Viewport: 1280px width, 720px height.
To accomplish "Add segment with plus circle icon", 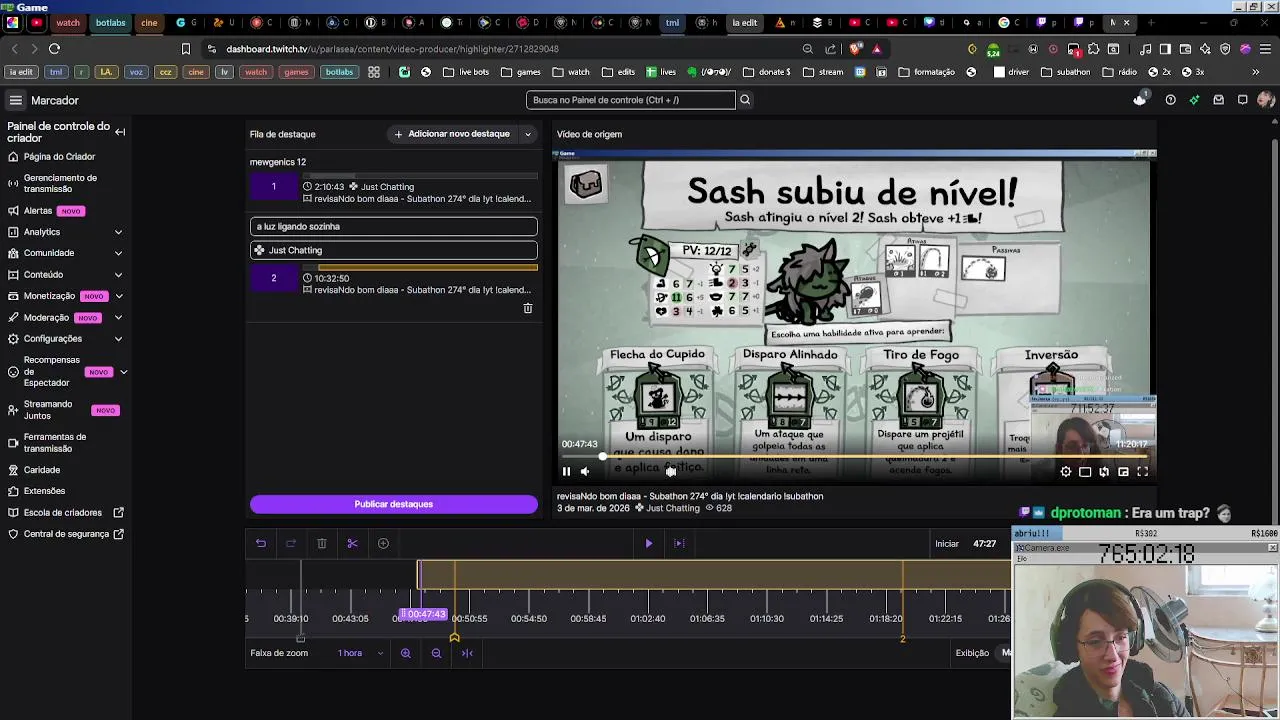I will coord(383,543).
